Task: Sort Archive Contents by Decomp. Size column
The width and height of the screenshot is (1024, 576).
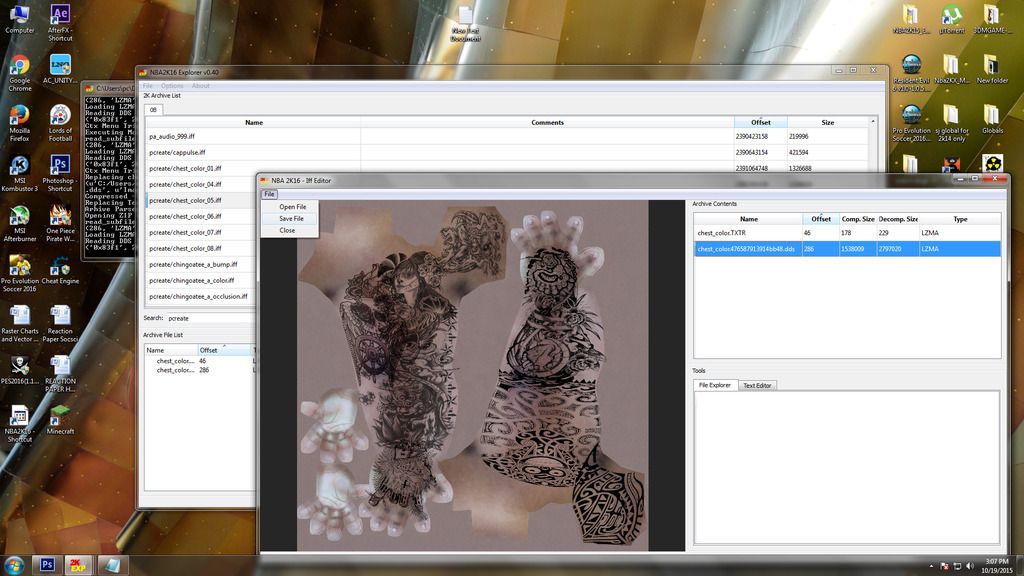Action: click(898, 219)
